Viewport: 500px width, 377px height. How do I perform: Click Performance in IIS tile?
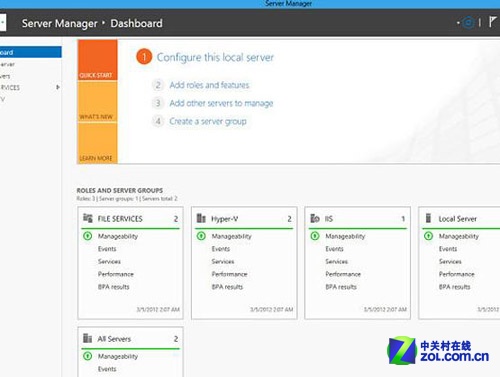(343, 274)
